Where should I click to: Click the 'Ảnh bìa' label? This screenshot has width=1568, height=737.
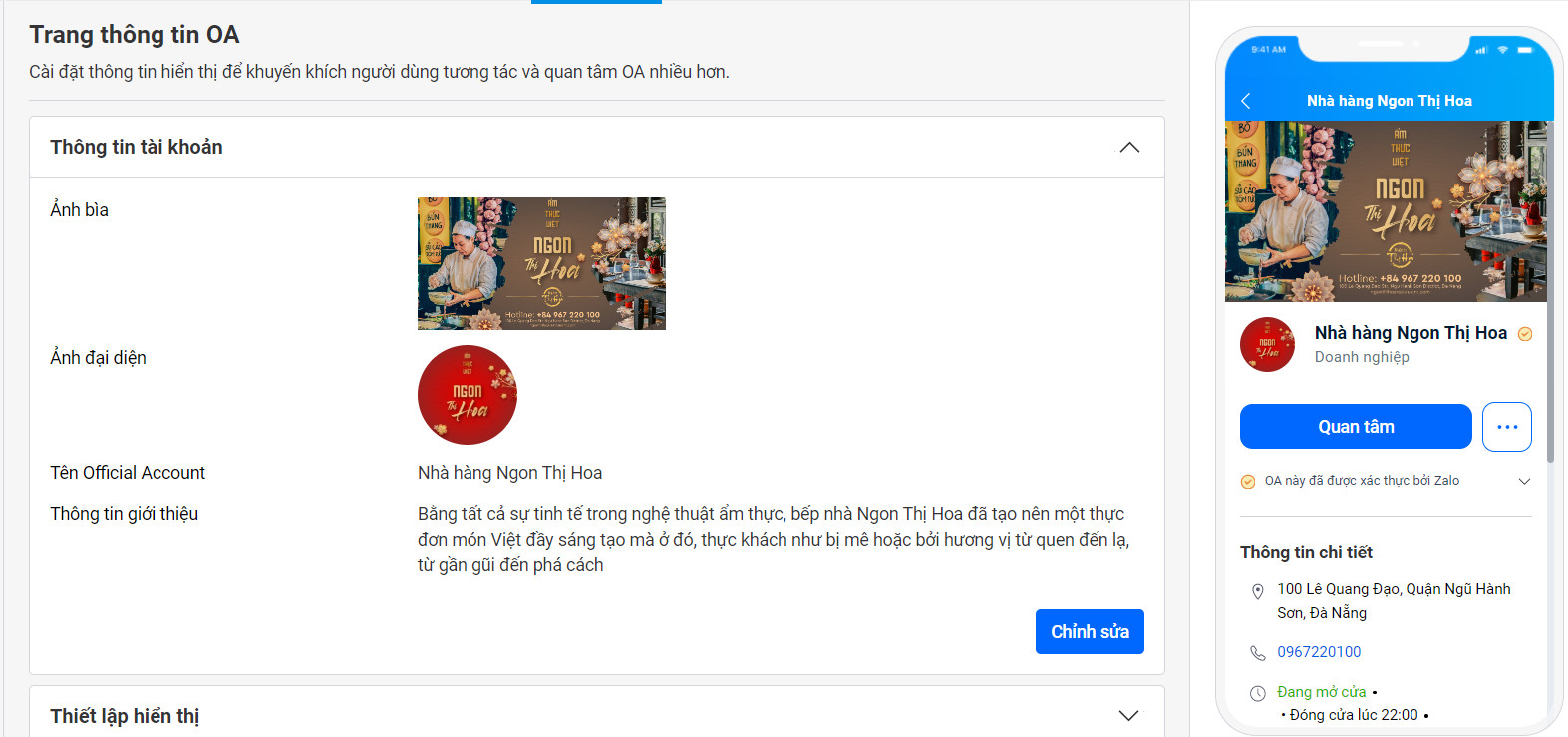tap(79, 209)
